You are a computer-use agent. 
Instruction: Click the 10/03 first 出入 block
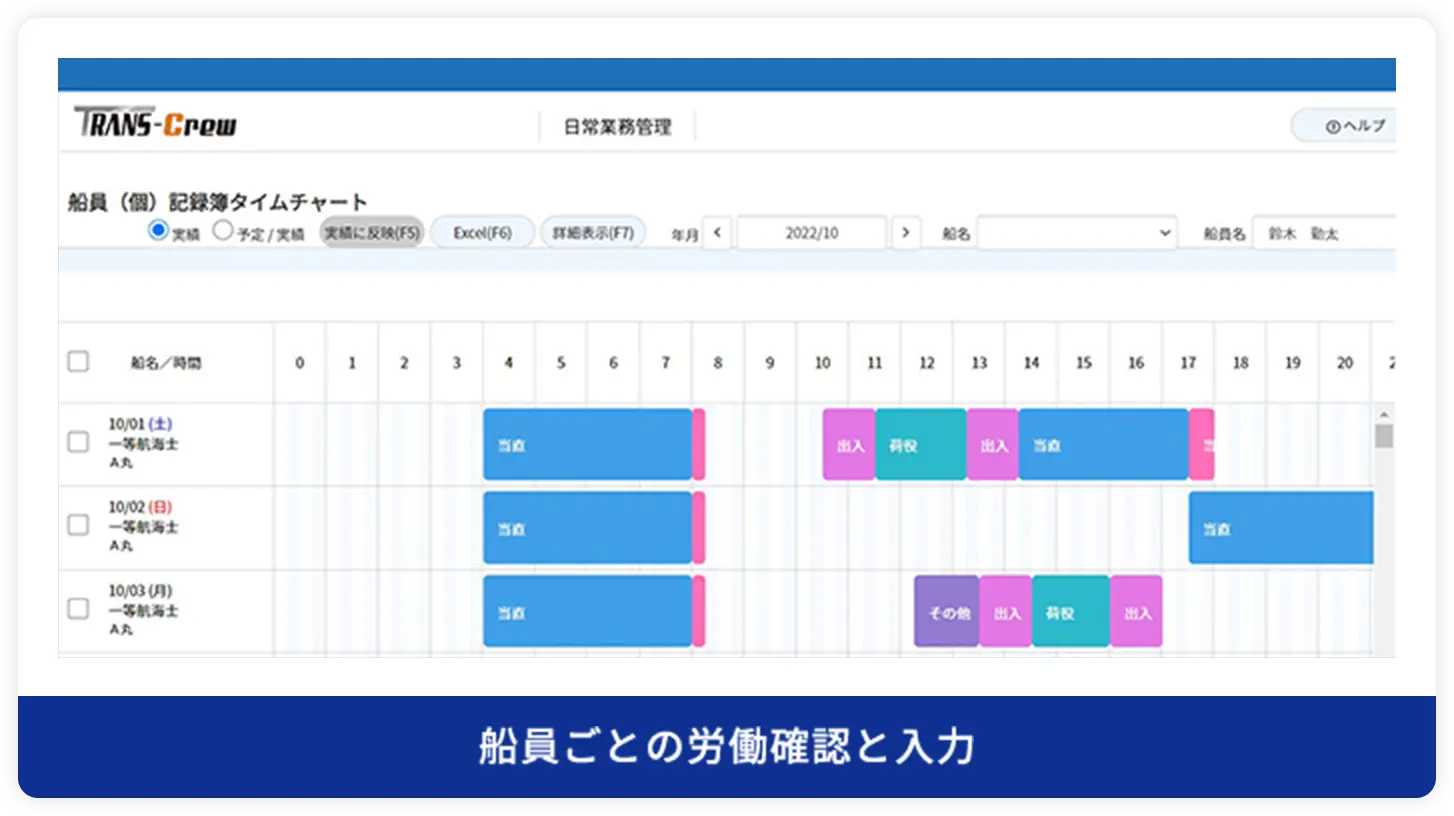tap(1006, 611)
